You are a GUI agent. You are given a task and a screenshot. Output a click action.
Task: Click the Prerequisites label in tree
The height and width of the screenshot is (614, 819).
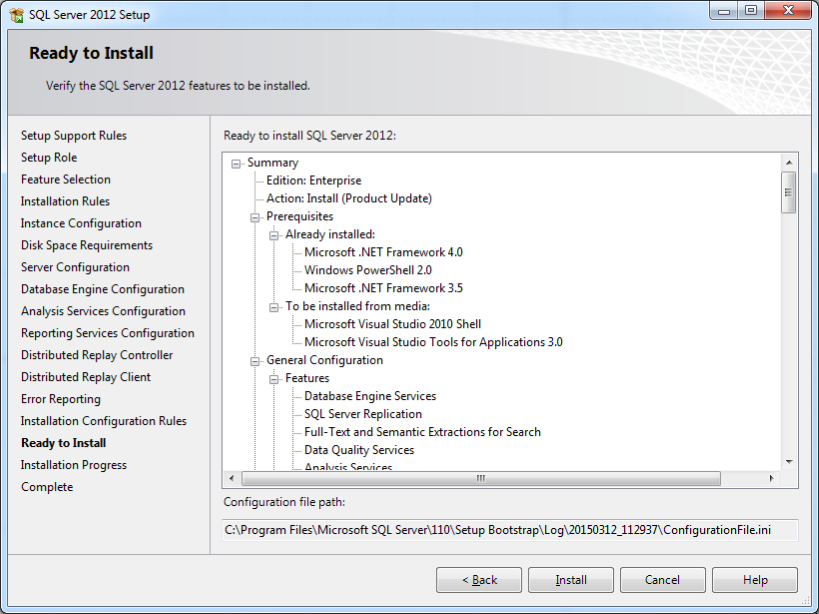click(300, 217)
